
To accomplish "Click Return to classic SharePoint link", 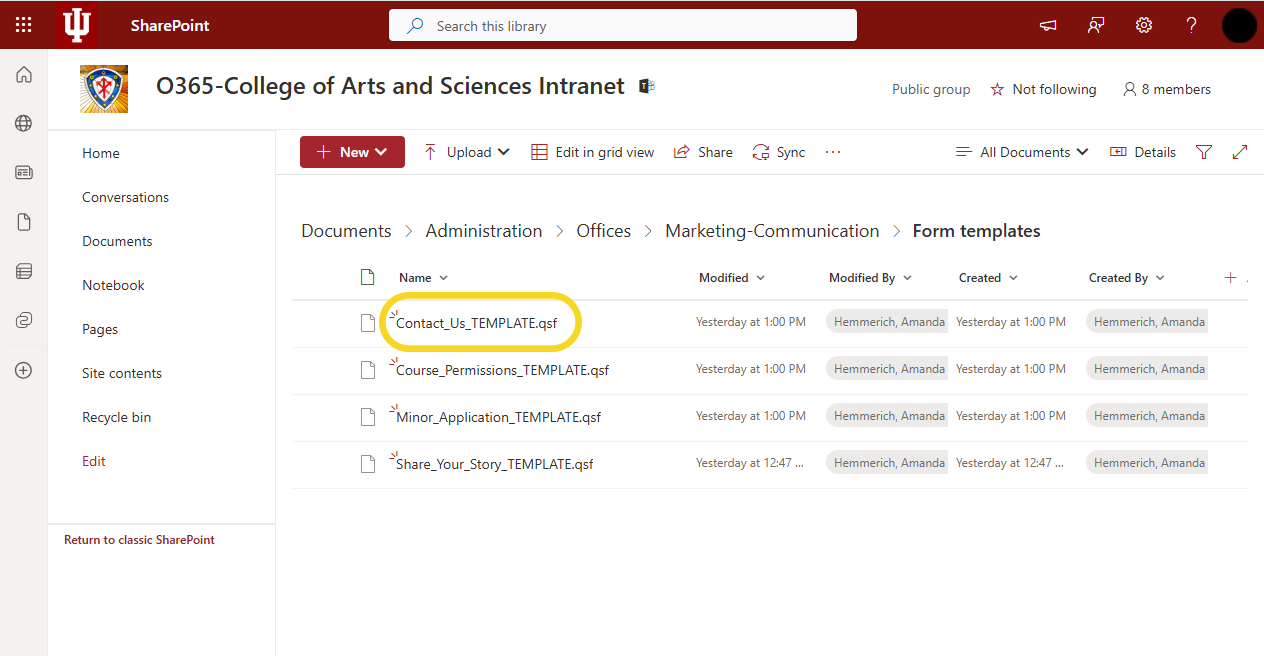I will tap(139, 540).
